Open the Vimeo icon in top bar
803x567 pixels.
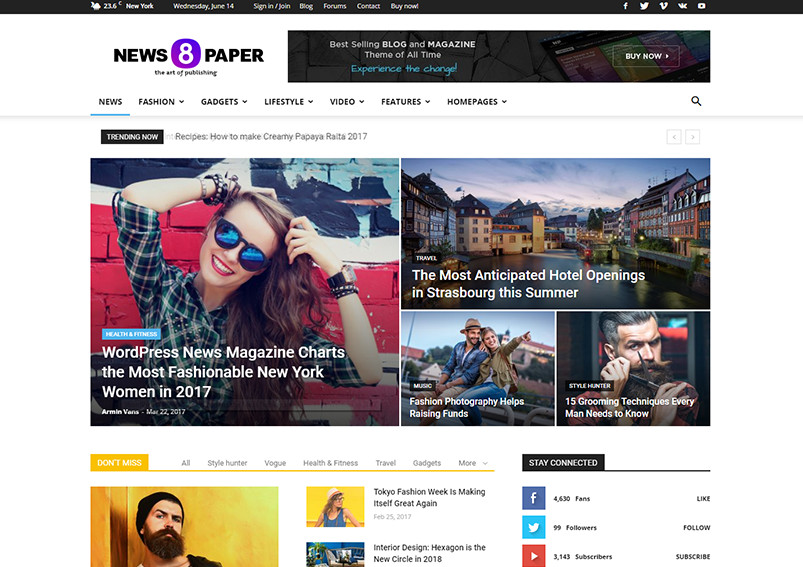point(663,6)
